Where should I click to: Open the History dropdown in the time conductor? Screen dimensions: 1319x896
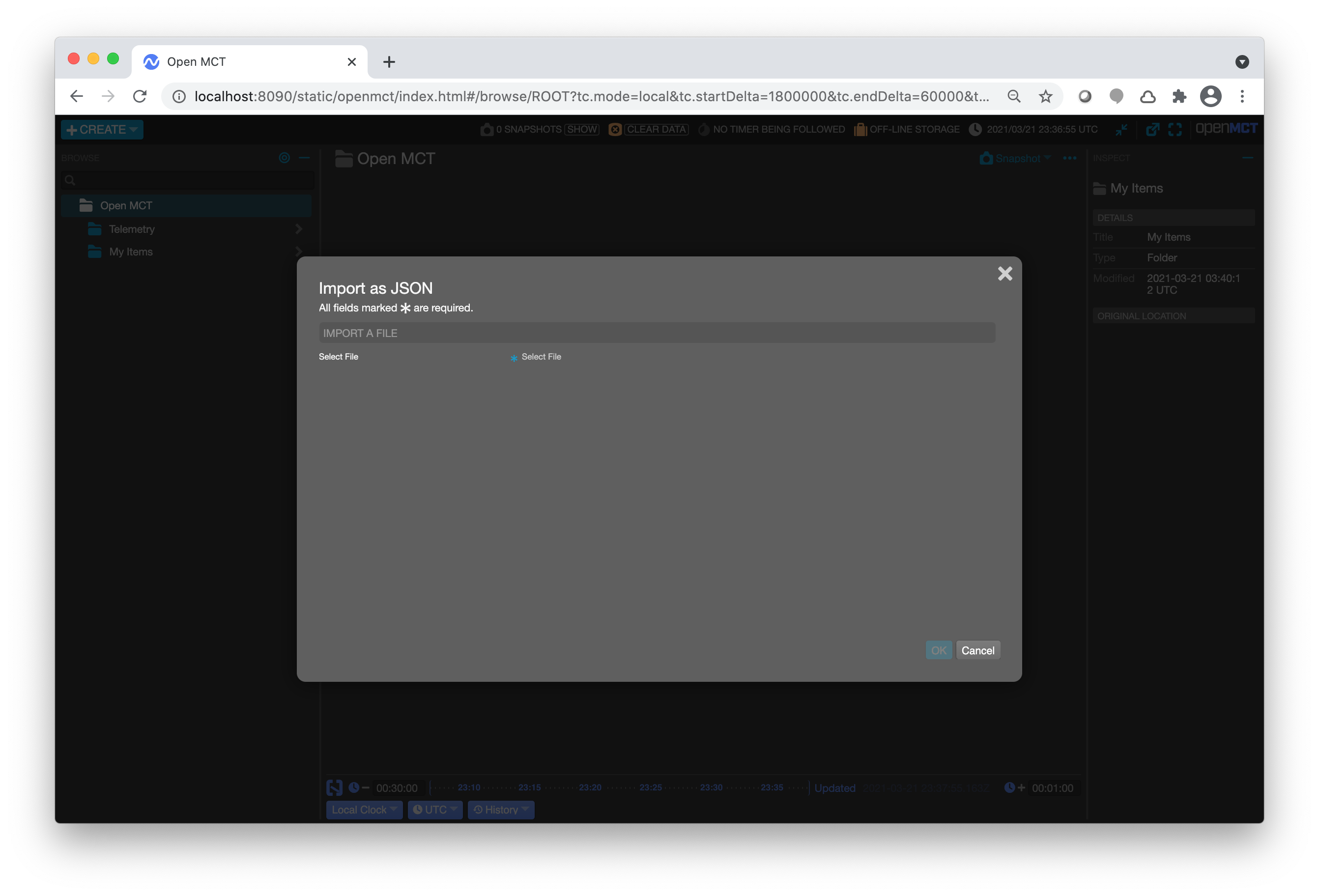pyautogui.click(x=501, y=810)
